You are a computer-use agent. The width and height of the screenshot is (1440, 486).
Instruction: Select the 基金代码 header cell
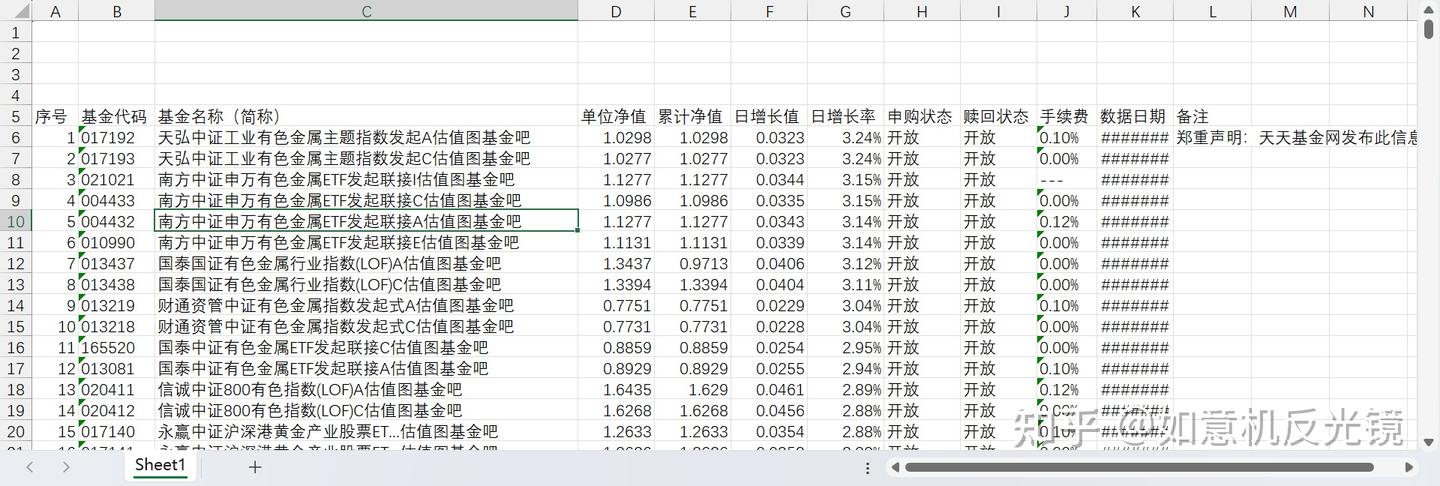117,116
